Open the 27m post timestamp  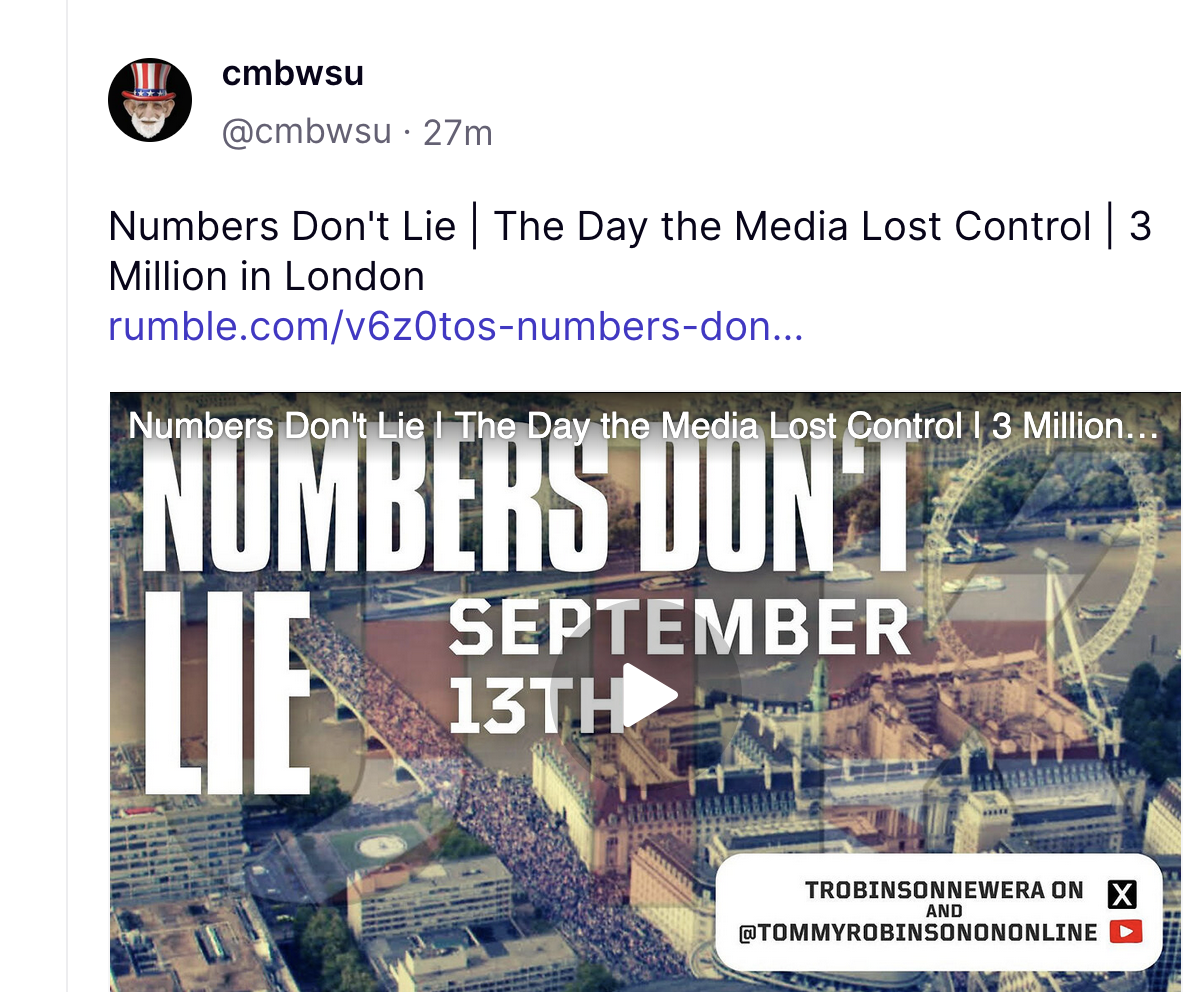(x=458, y=132)
